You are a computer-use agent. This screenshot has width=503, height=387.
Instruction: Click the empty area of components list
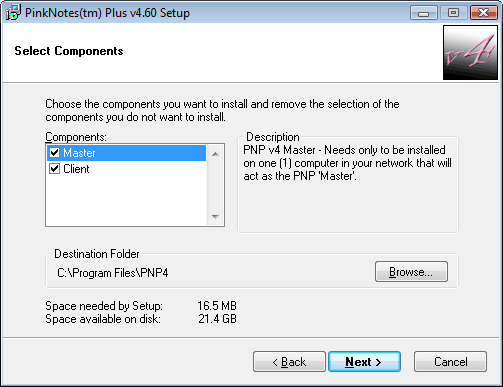[126, 201]
